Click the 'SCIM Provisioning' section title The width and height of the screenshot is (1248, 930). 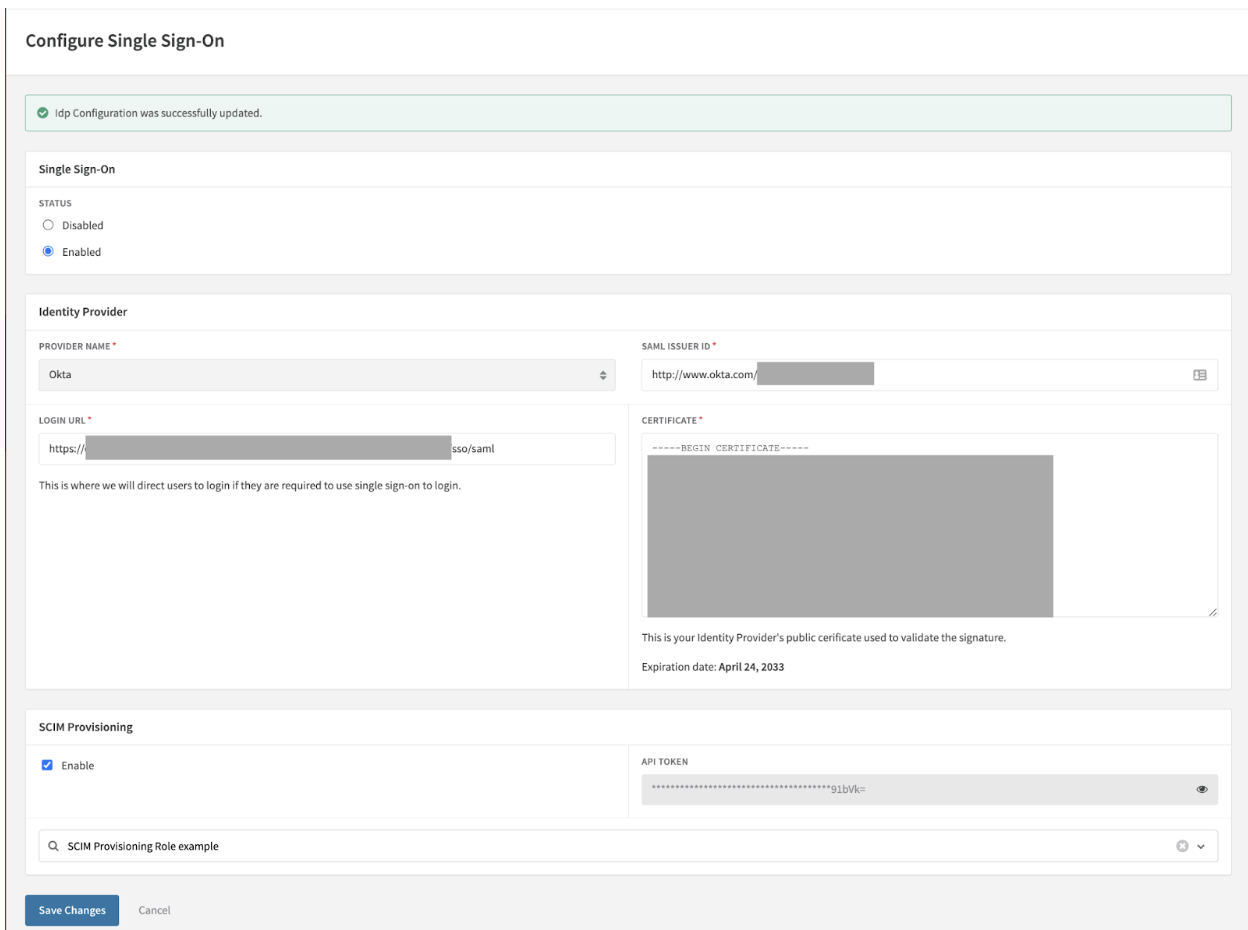(85, 727)
